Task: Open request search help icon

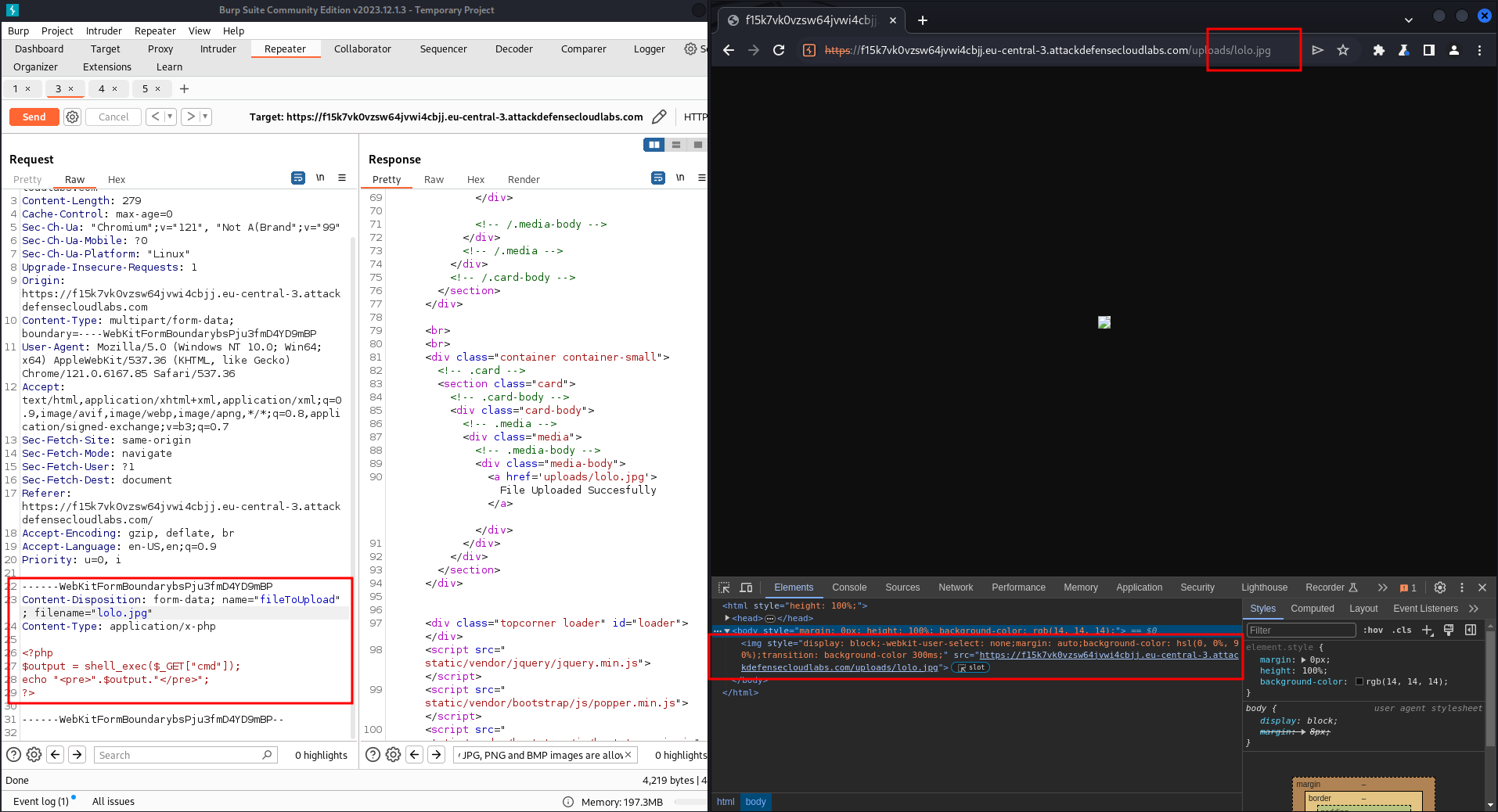Action: coord(13,755)
